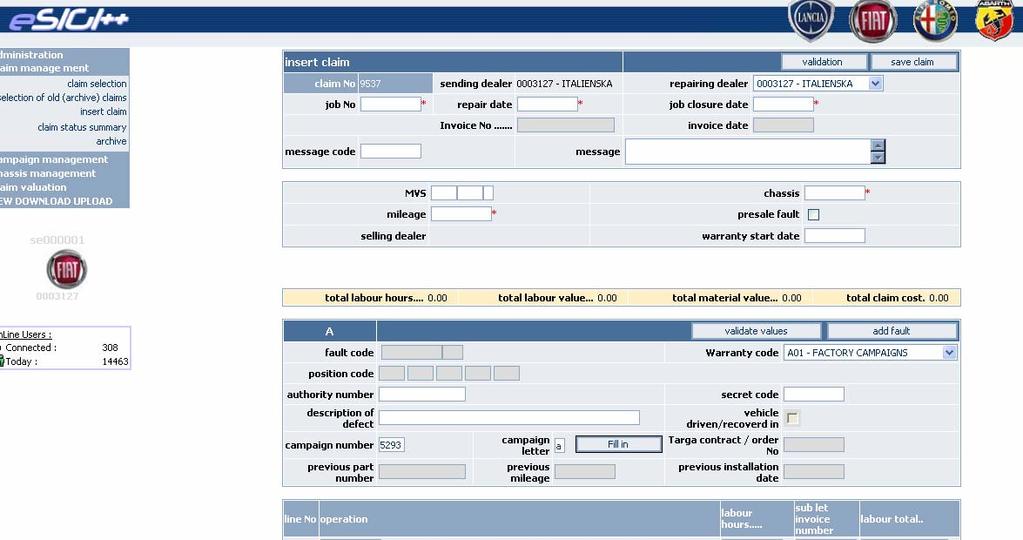The height and width of the screenshot is (540, 1023).
Task: Select insert claim in sidebar menu
Action: [103, 112]
